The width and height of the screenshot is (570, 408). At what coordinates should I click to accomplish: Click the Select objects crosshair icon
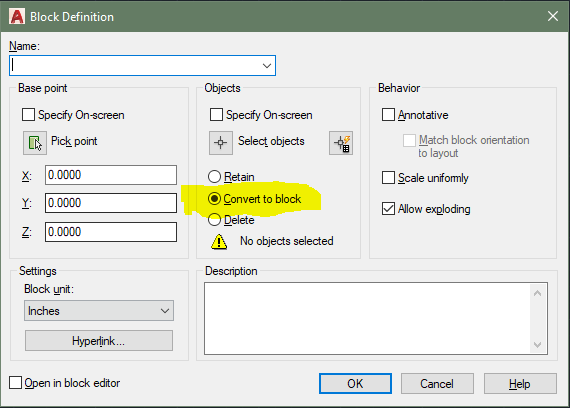(221, 143)
